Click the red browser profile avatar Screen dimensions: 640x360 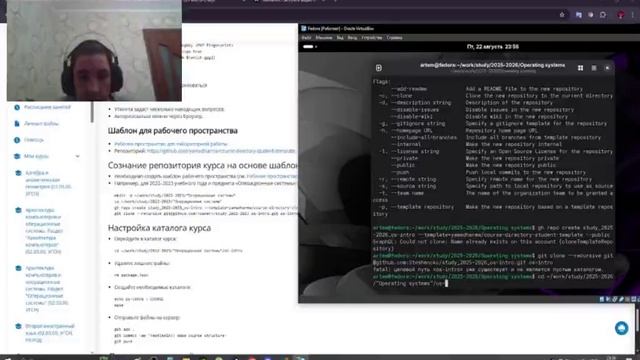click(621, 15)
